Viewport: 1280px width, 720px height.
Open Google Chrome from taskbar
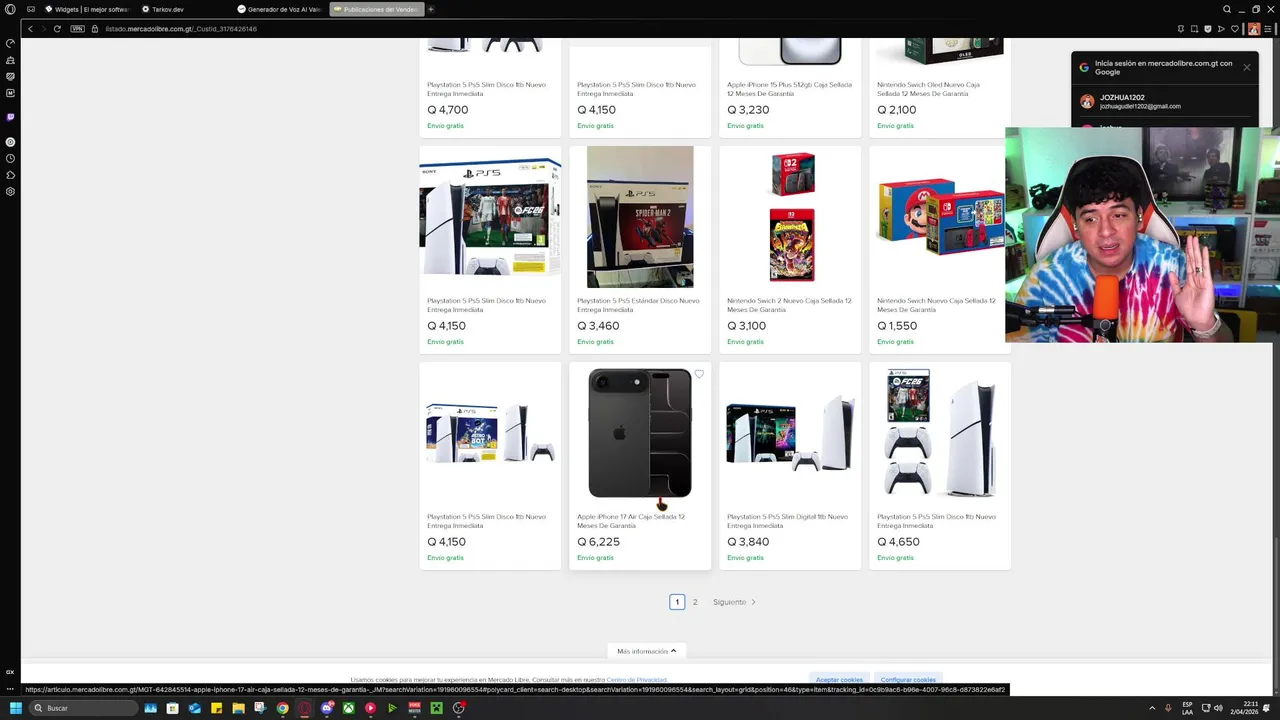[283, 708]
